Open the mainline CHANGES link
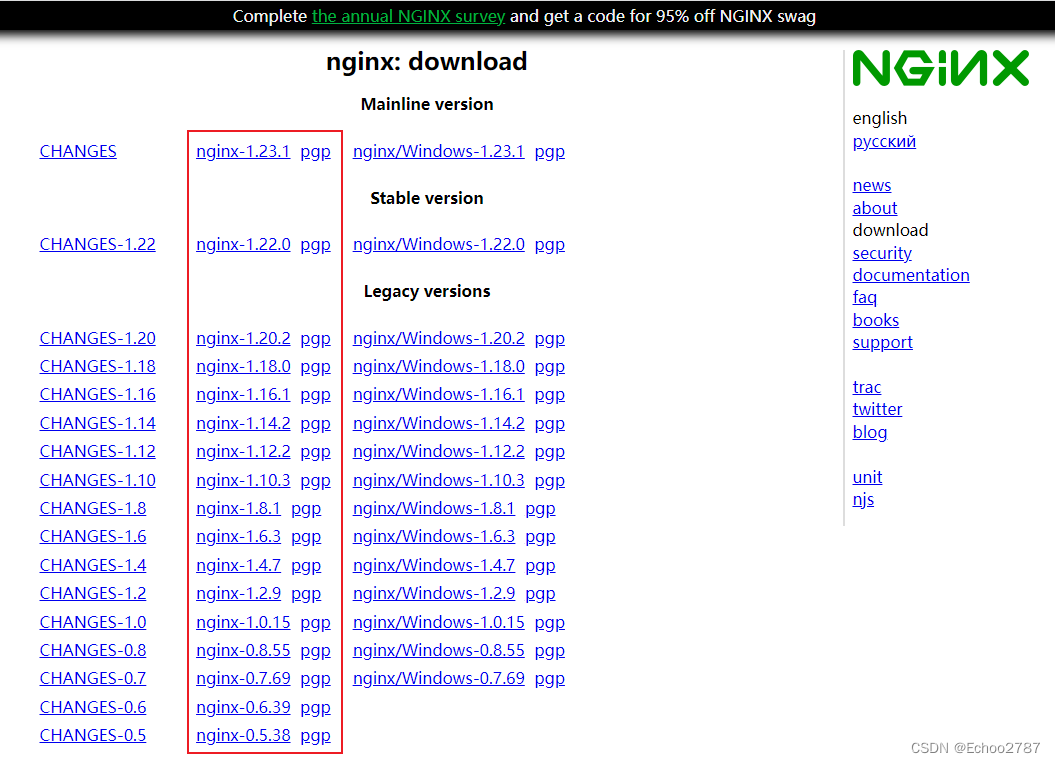The height and width of the screenshot is (763, 1055). (78, 151)
